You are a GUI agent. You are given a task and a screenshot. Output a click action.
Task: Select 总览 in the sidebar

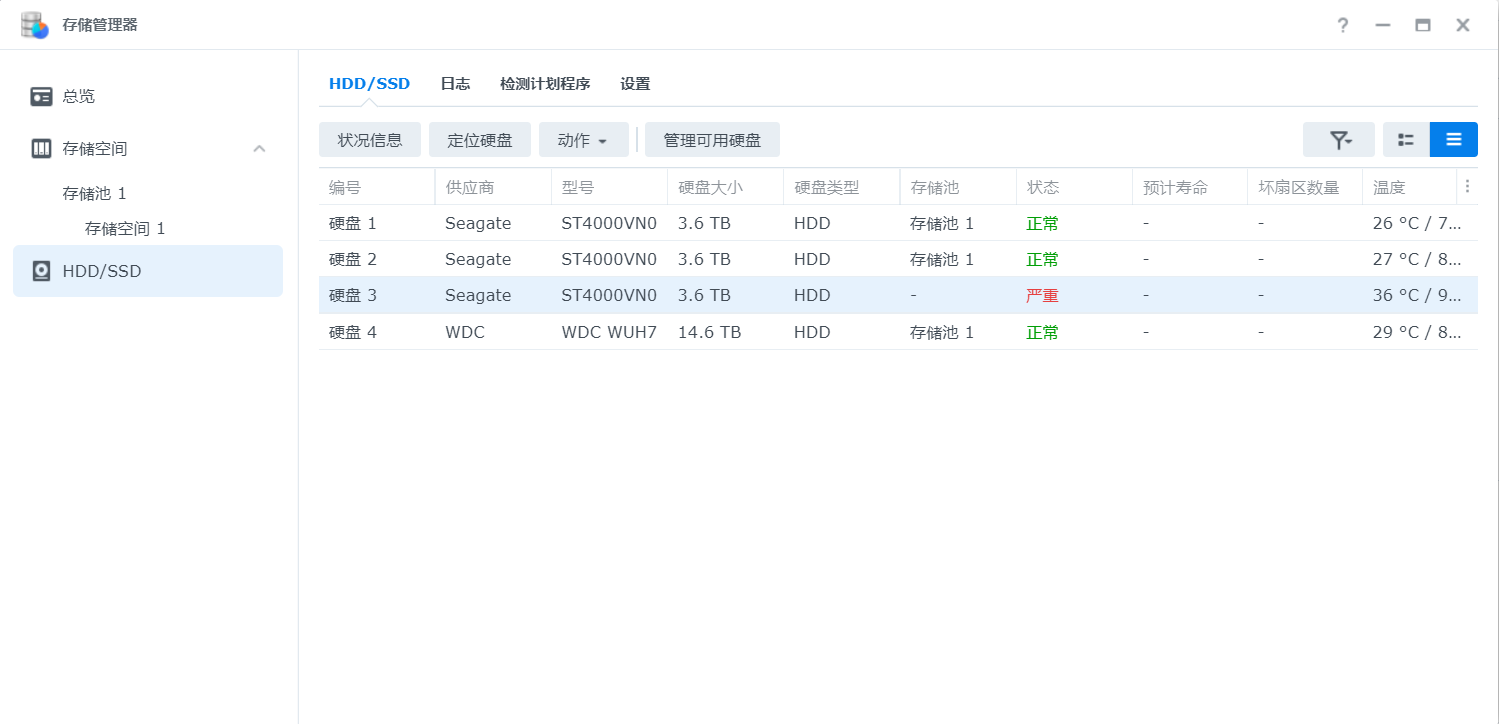[148, 96]
